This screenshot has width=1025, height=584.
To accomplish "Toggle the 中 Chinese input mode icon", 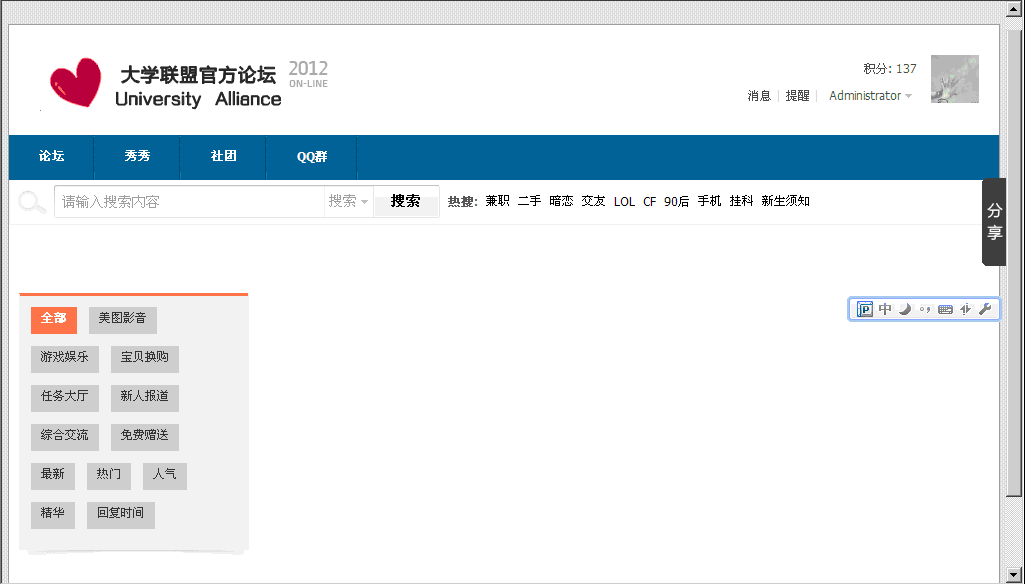I will click(885, 309).
